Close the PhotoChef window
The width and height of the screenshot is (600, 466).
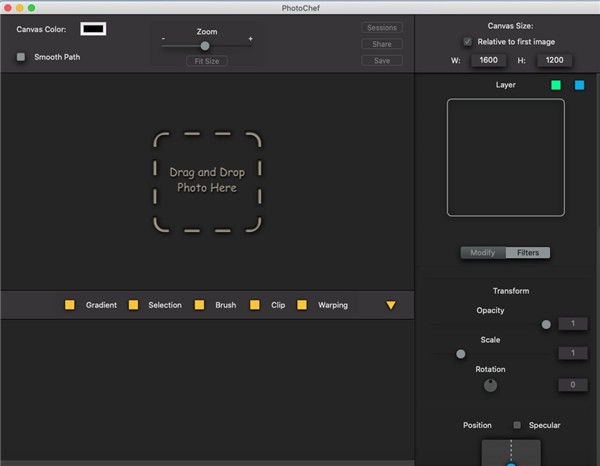[8, 8]
